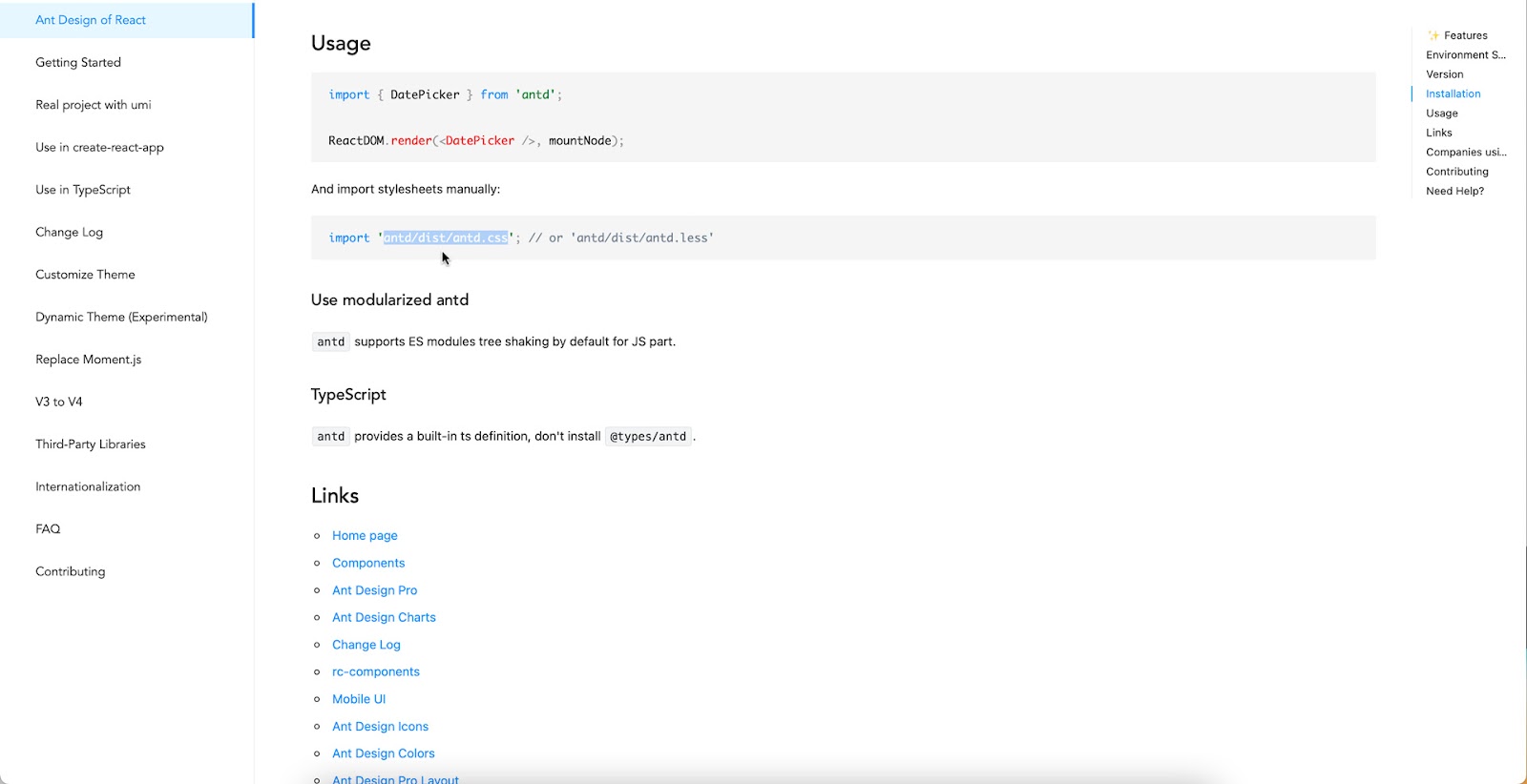Click the @types/antd inline code
The height and width of the screenshot is (784, 1527).
coord(648,437)
